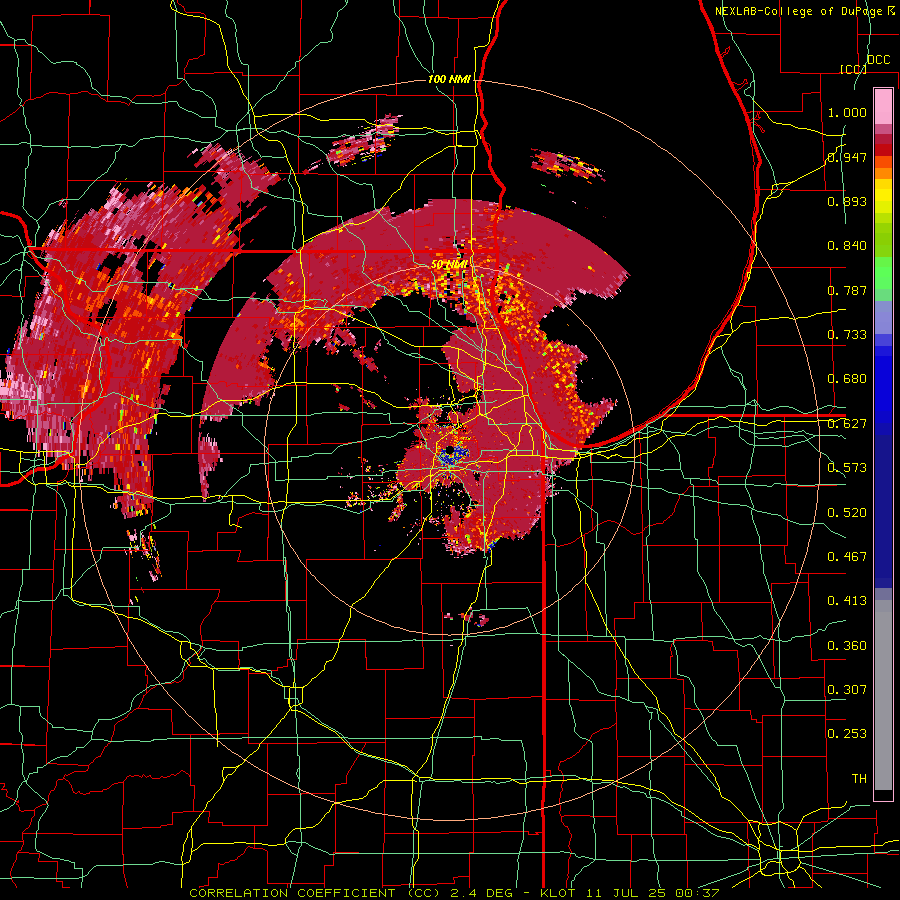Pick the yellow segment of color bar
Screen dimensions: 900x900
tap(883, 197)
